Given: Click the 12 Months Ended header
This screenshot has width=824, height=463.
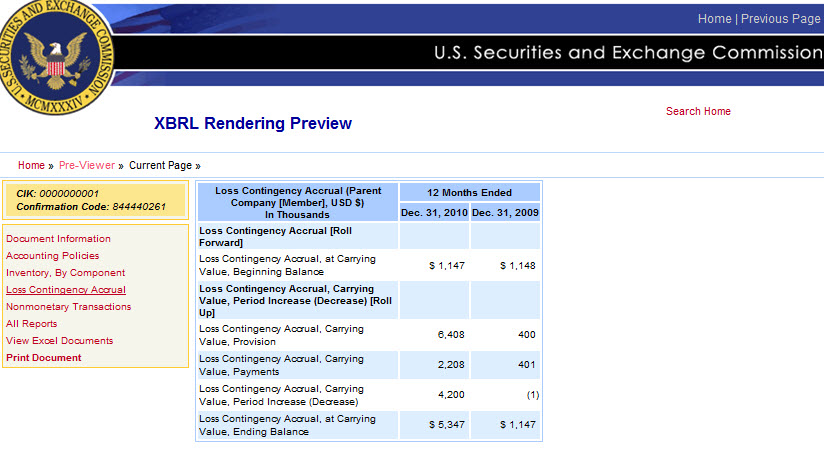Looking at the screenshot, I should tap(469, 192).
